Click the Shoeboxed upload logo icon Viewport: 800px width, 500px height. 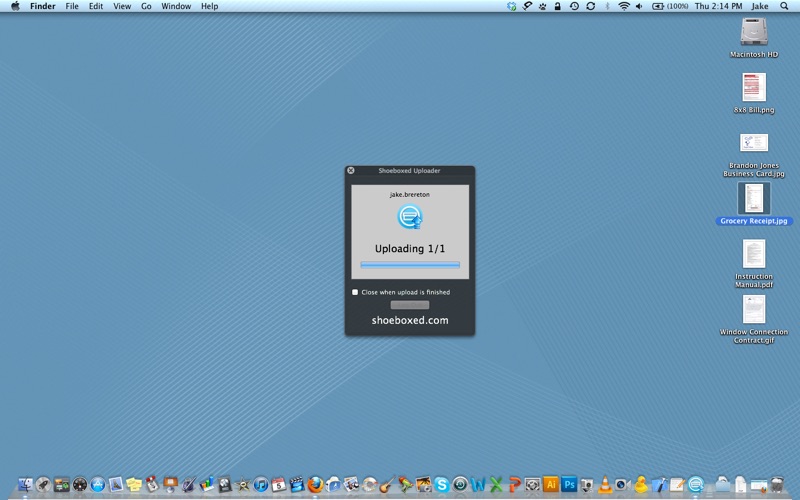point(410,217)
